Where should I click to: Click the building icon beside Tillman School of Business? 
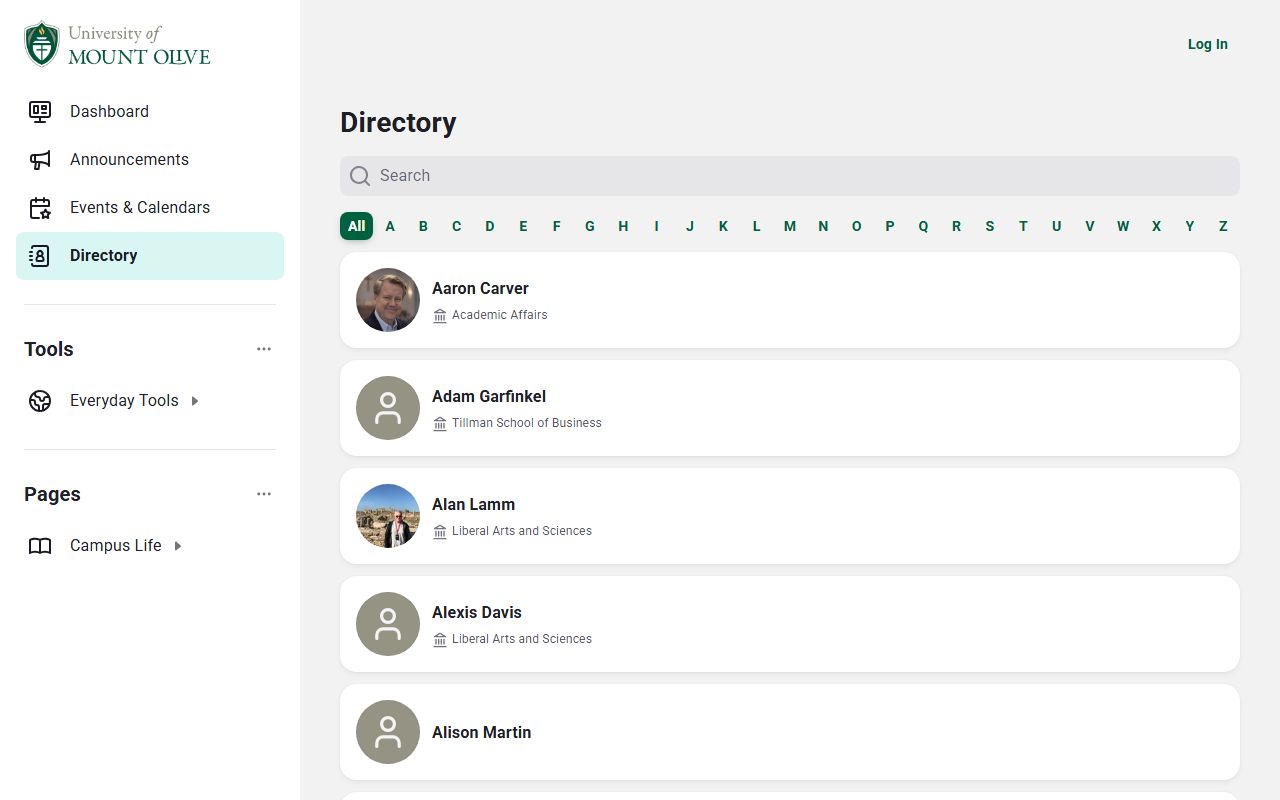pyautogui.click(x=440, y=423)
